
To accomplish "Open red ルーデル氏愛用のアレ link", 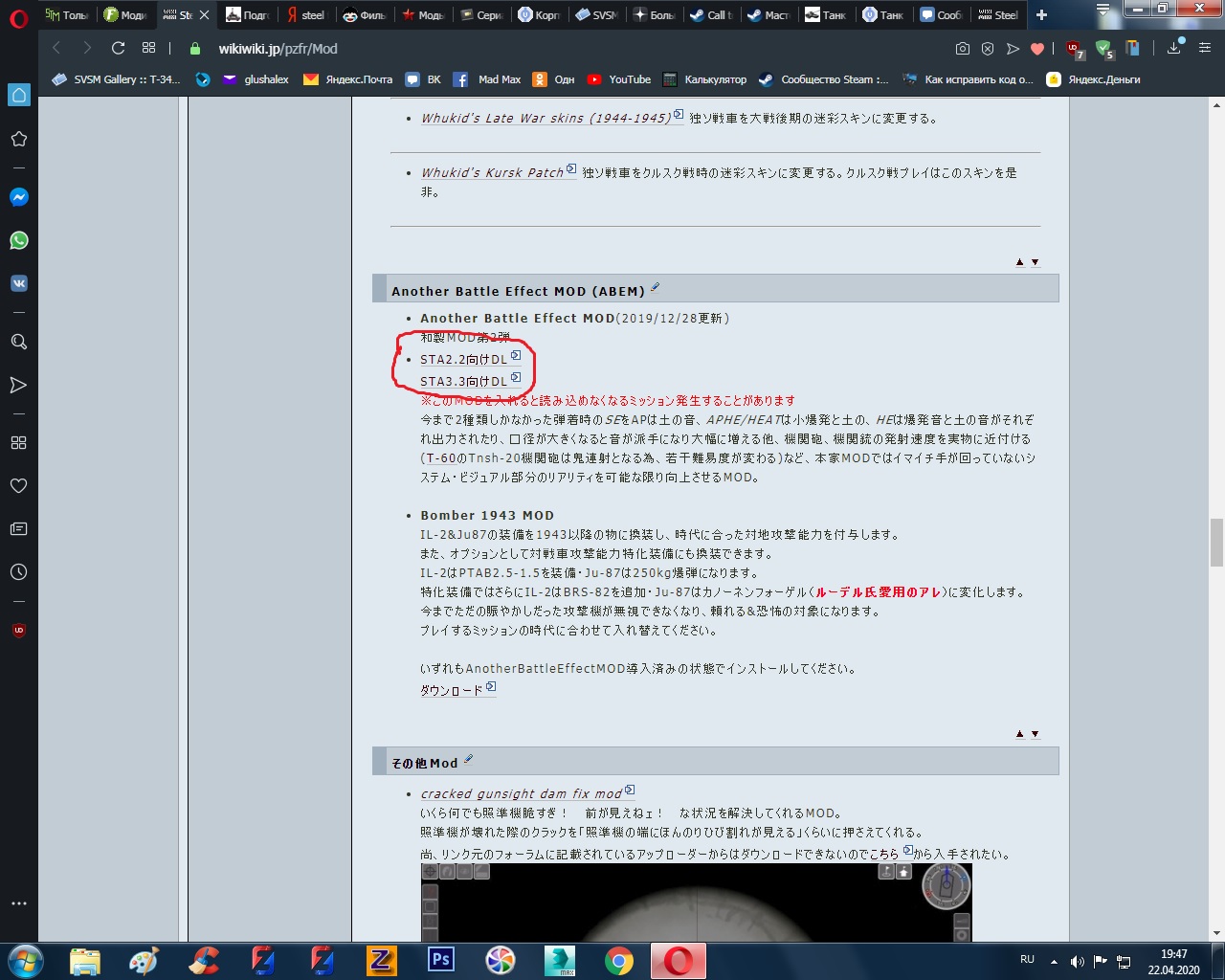I will point(879,591).
